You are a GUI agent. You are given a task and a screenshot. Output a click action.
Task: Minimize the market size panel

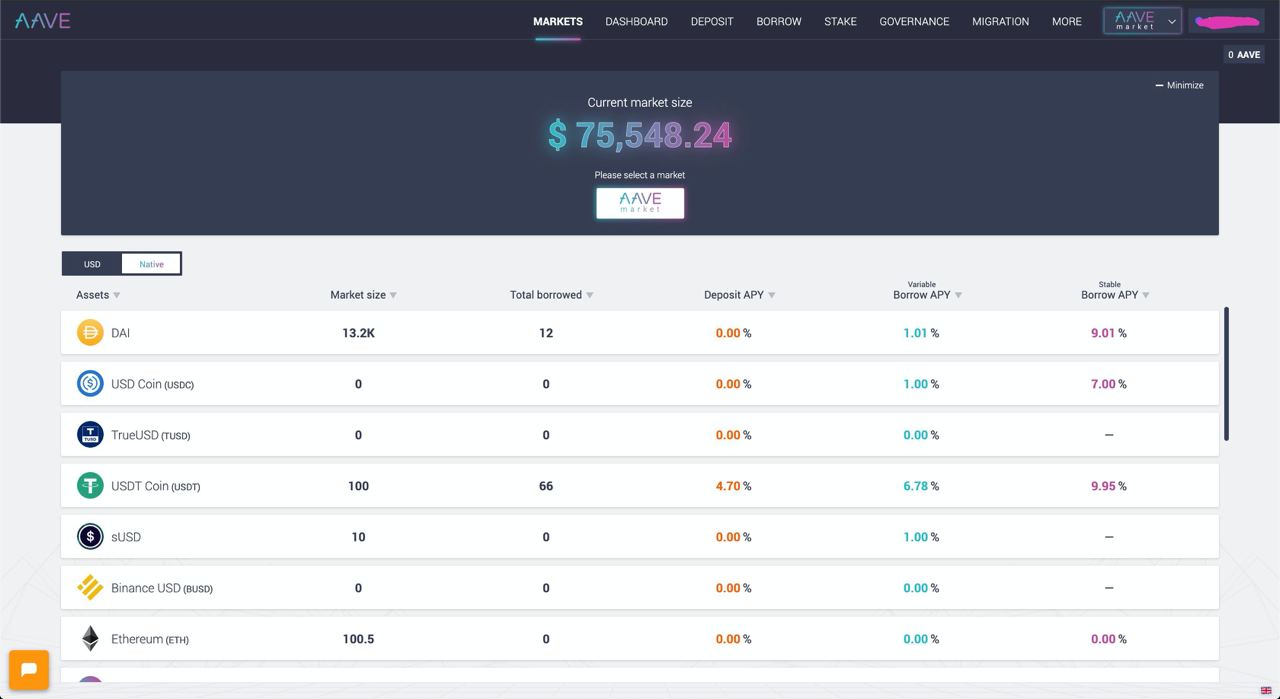tap(1180, 85)
